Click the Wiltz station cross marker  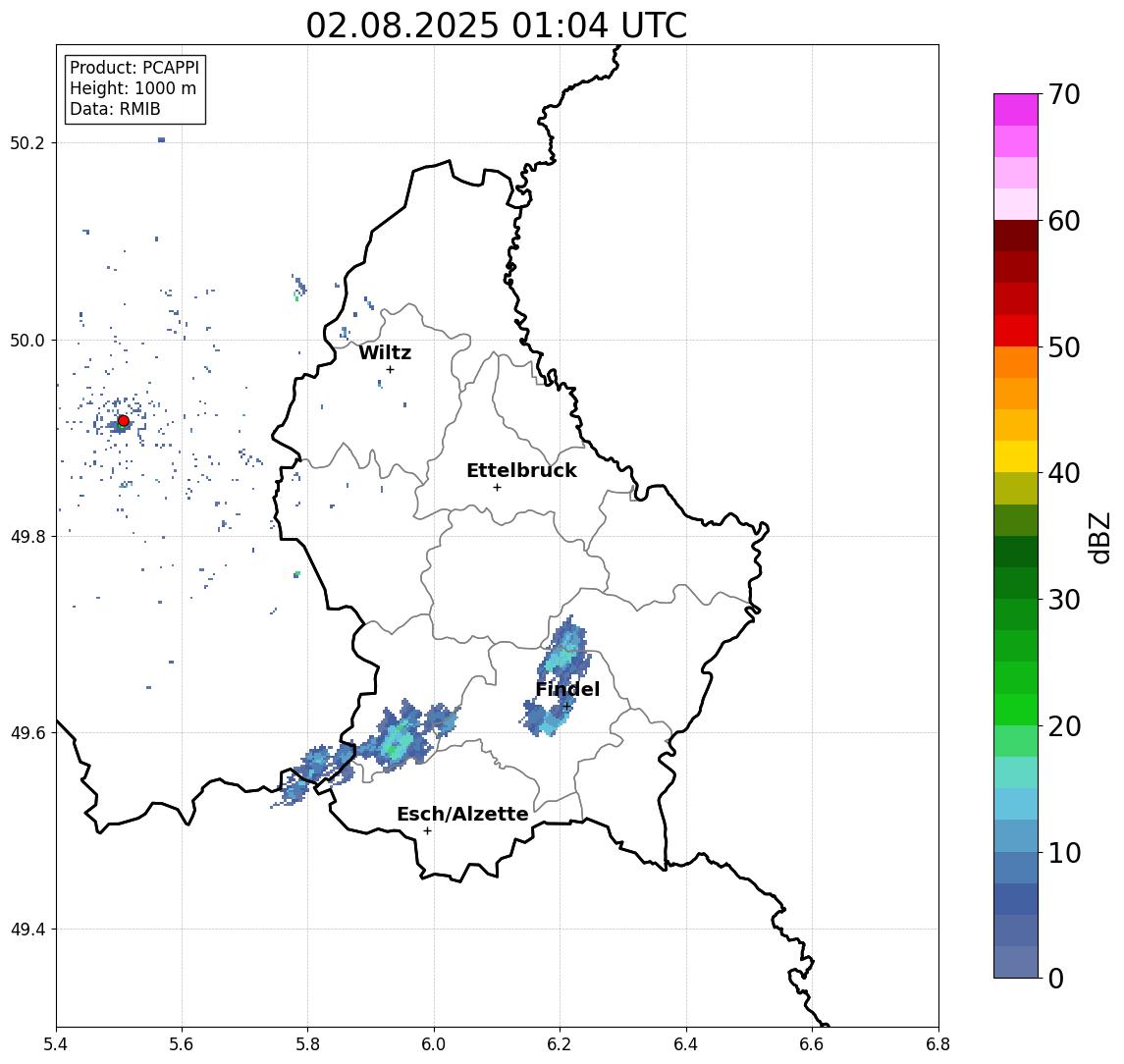click(x=390, y=369)
